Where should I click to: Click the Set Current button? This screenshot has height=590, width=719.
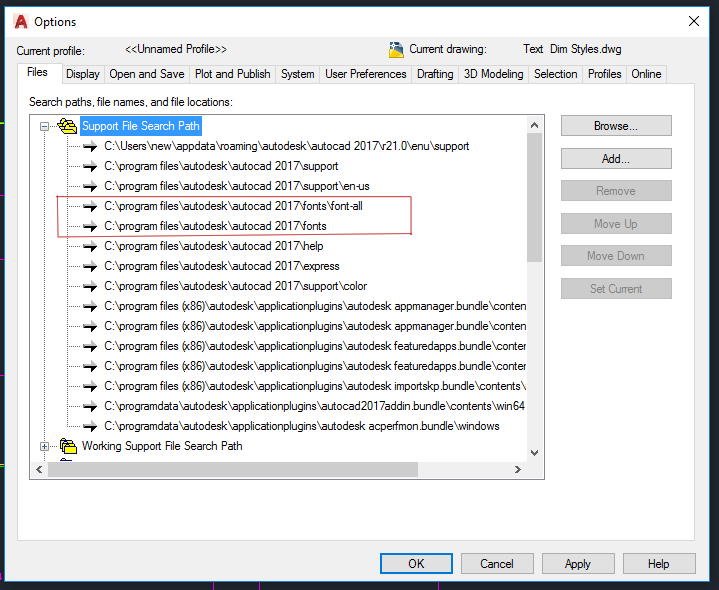[x=616, y=289]
